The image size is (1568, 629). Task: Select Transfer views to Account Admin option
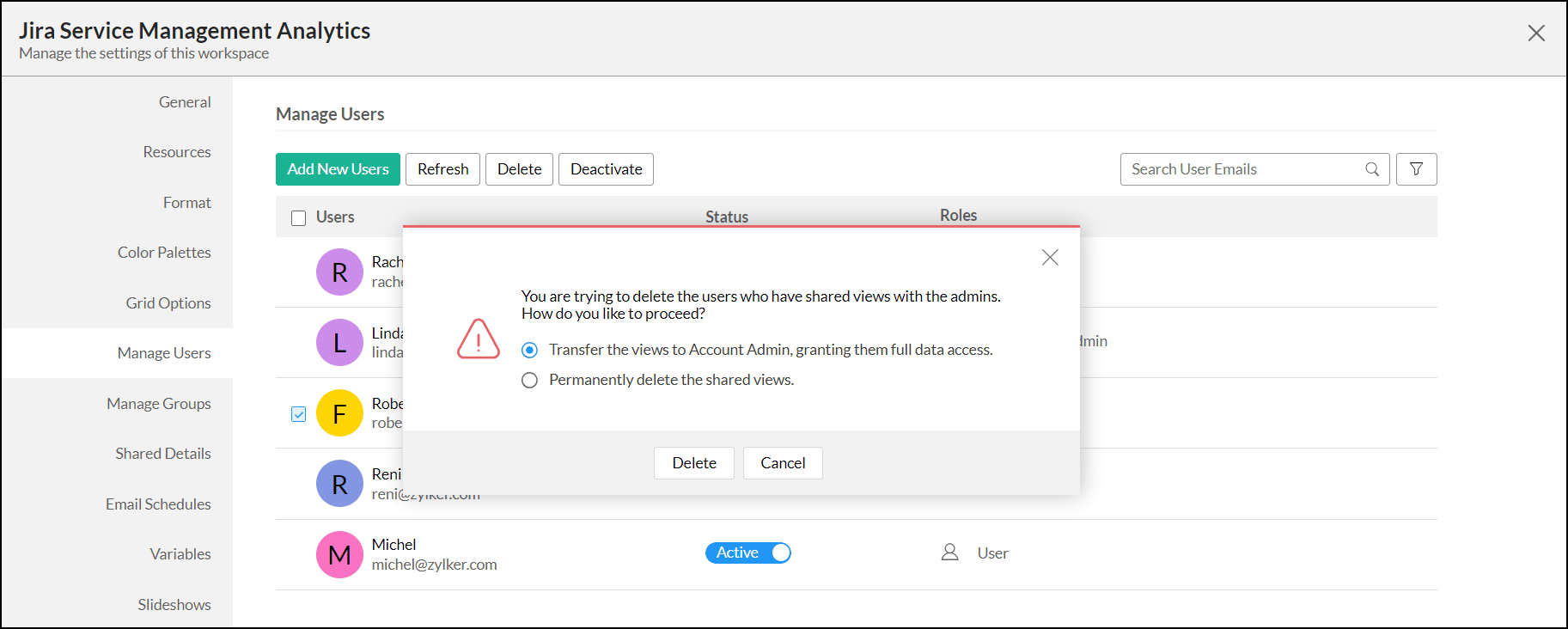tap(530, 350)
